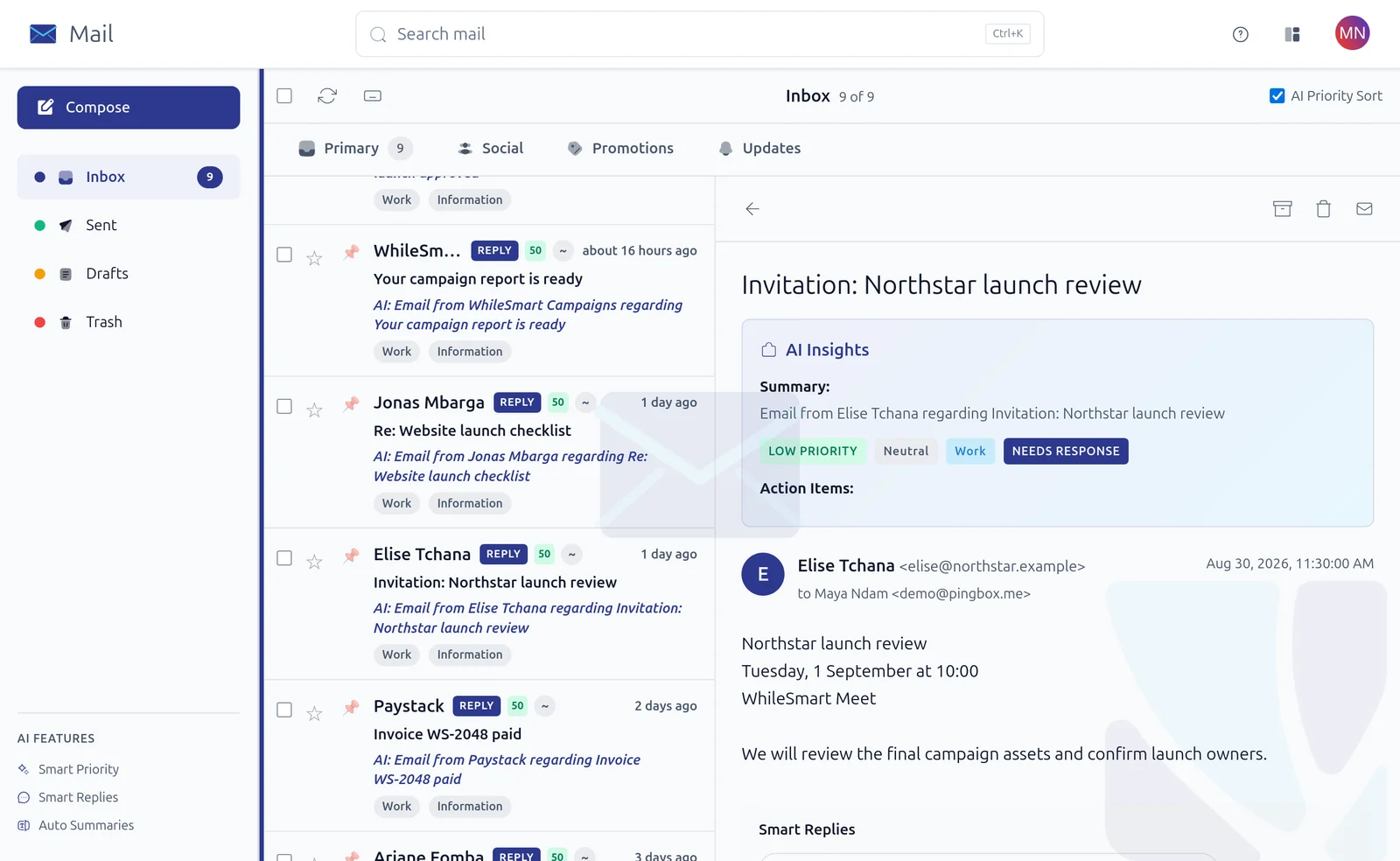This screenshot has width=1400, height=861.
Task: Mark the open email as unread
Action: pos(1364,209)
